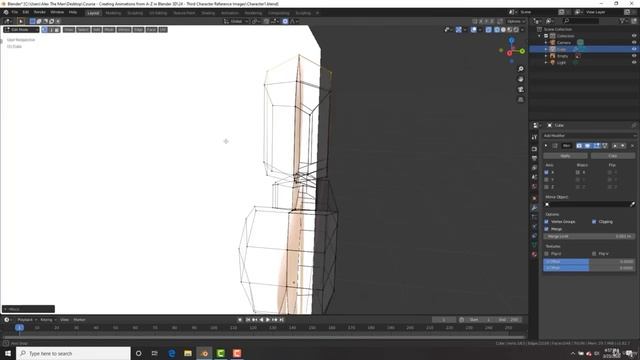
Task: Collapse the Collection in outliner
Action: pos(540,36)
